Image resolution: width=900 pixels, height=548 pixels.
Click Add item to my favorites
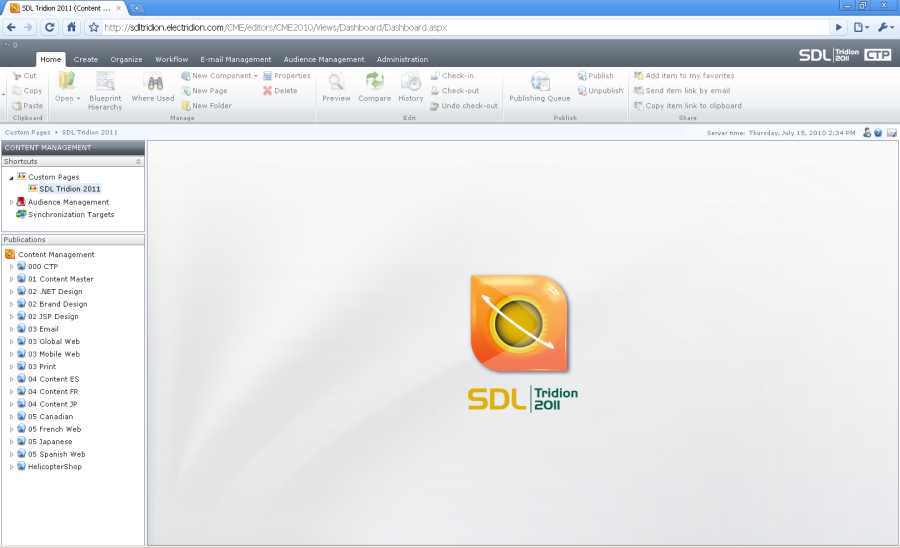(684, 76)
